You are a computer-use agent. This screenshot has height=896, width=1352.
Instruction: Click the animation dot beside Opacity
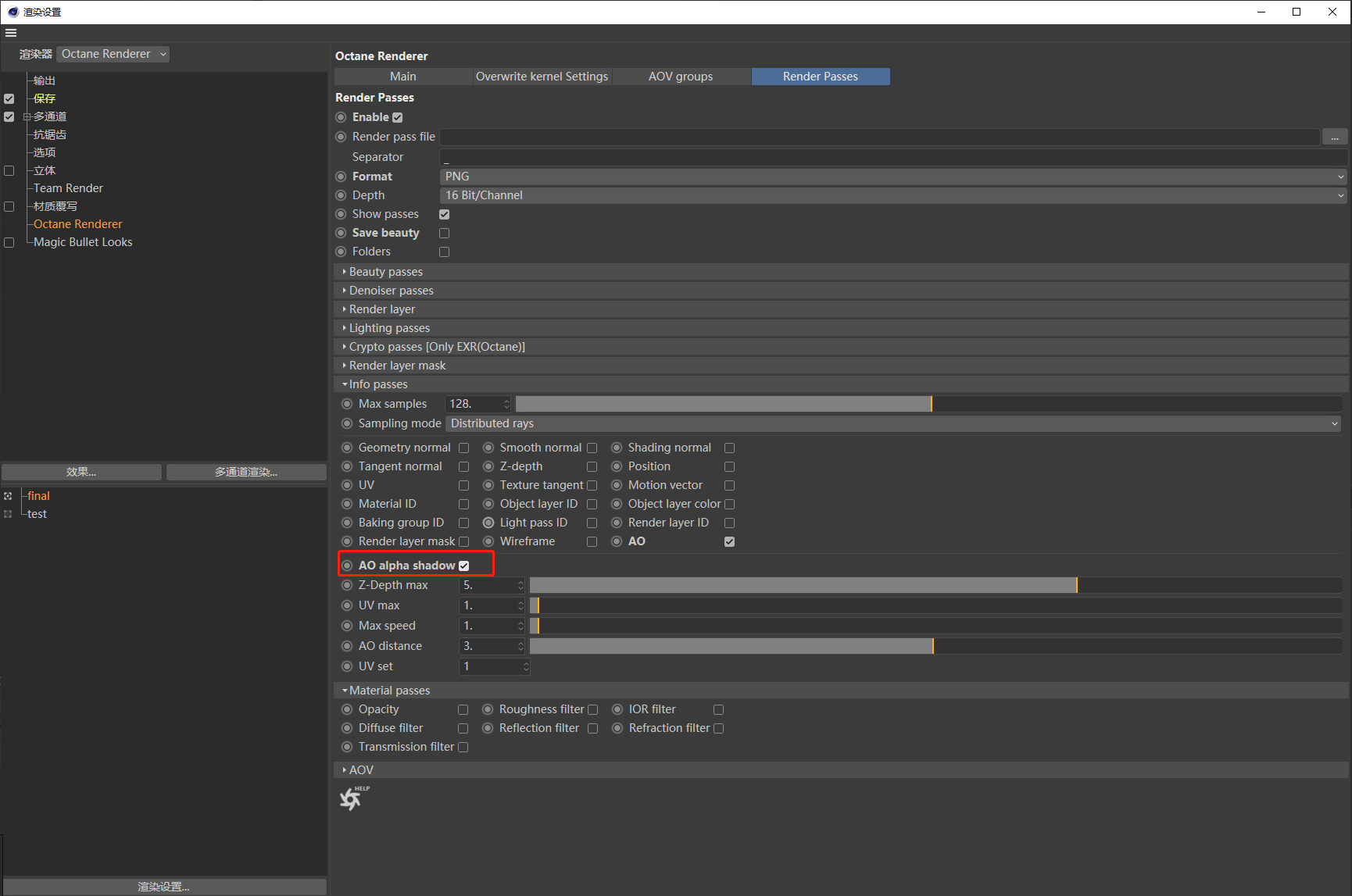347,709
